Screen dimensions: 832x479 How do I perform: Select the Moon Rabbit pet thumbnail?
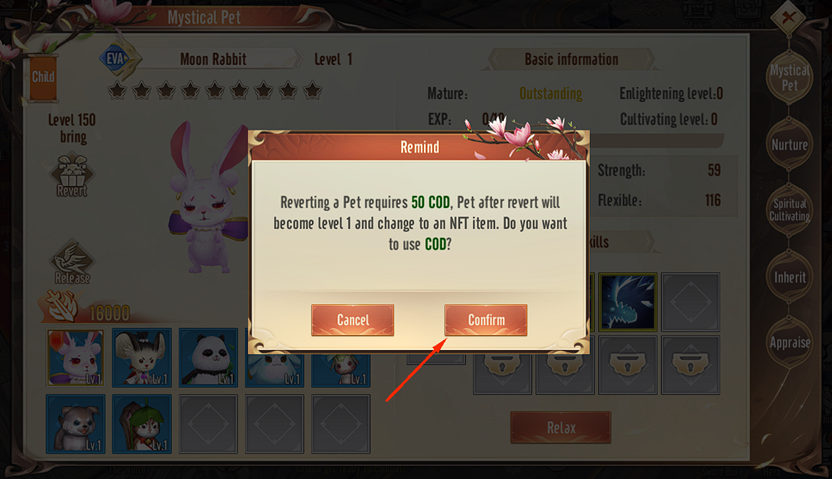75,358
